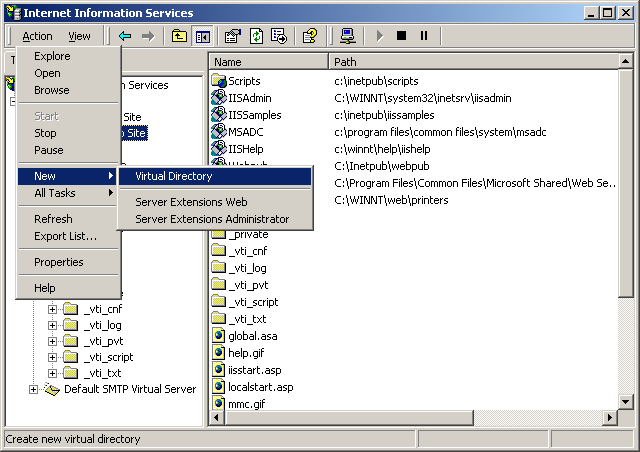
Task: Select Properties in the Action menu
Action: pyautogui.click(x=68, y=262)
